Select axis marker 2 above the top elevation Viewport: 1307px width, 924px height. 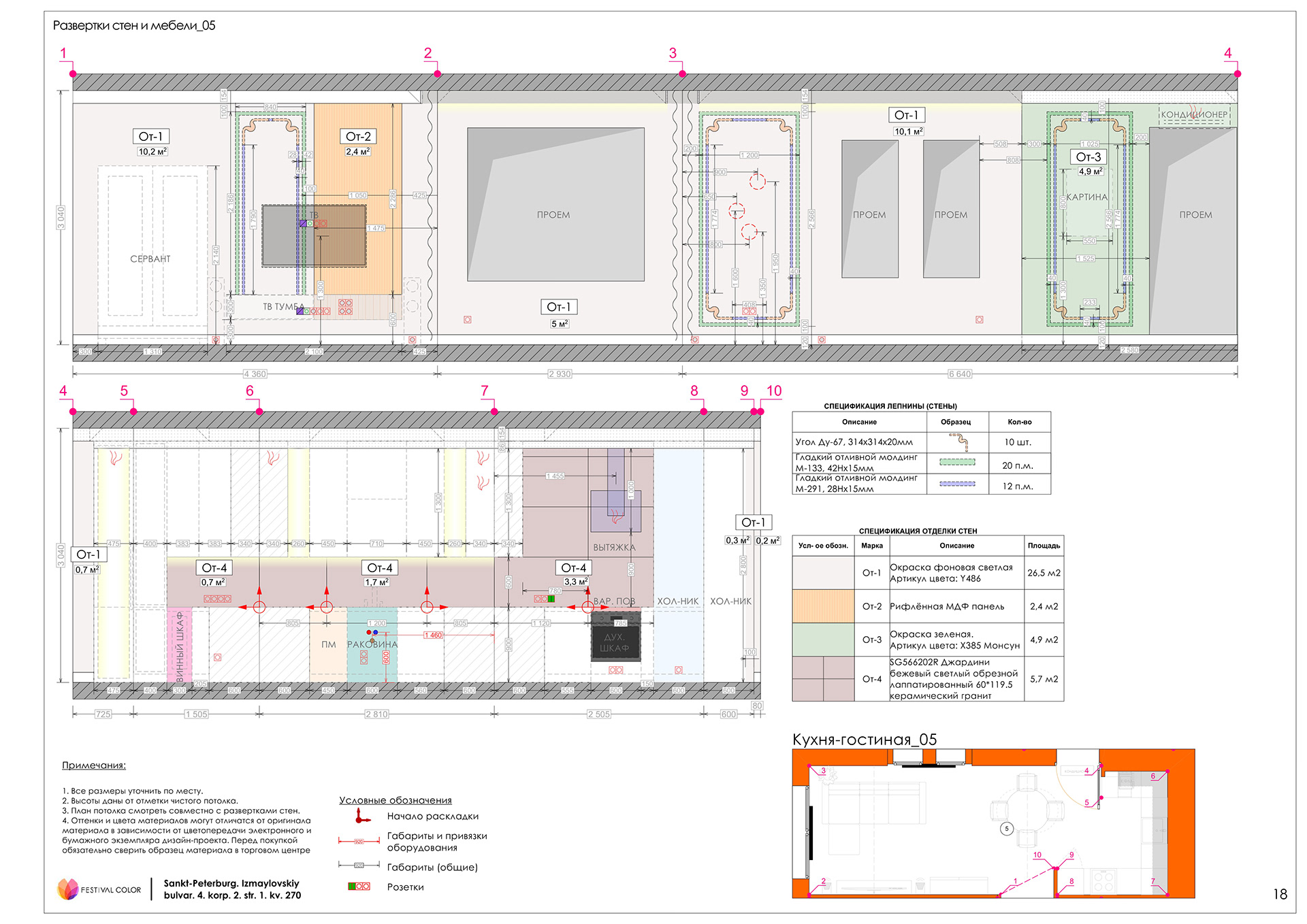(428, 53)
